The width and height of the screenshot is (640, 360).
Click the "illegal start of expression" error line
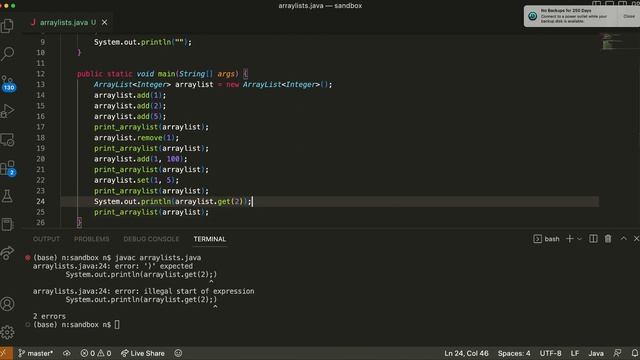coord(143,291)
